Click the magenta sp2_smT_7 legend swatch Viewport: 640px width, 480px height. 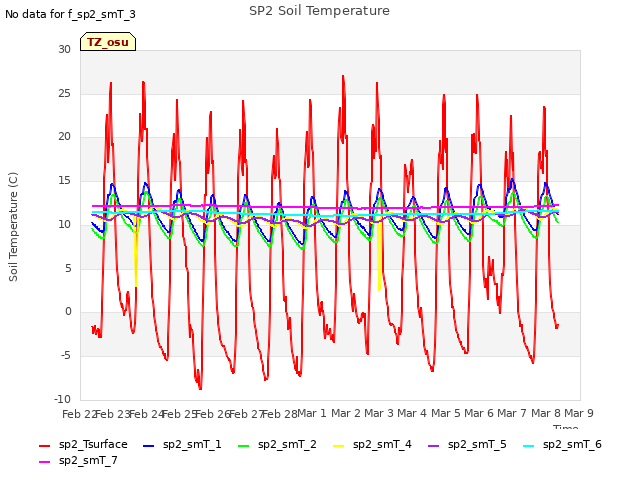pyautogui.click(x=44, y=462)
